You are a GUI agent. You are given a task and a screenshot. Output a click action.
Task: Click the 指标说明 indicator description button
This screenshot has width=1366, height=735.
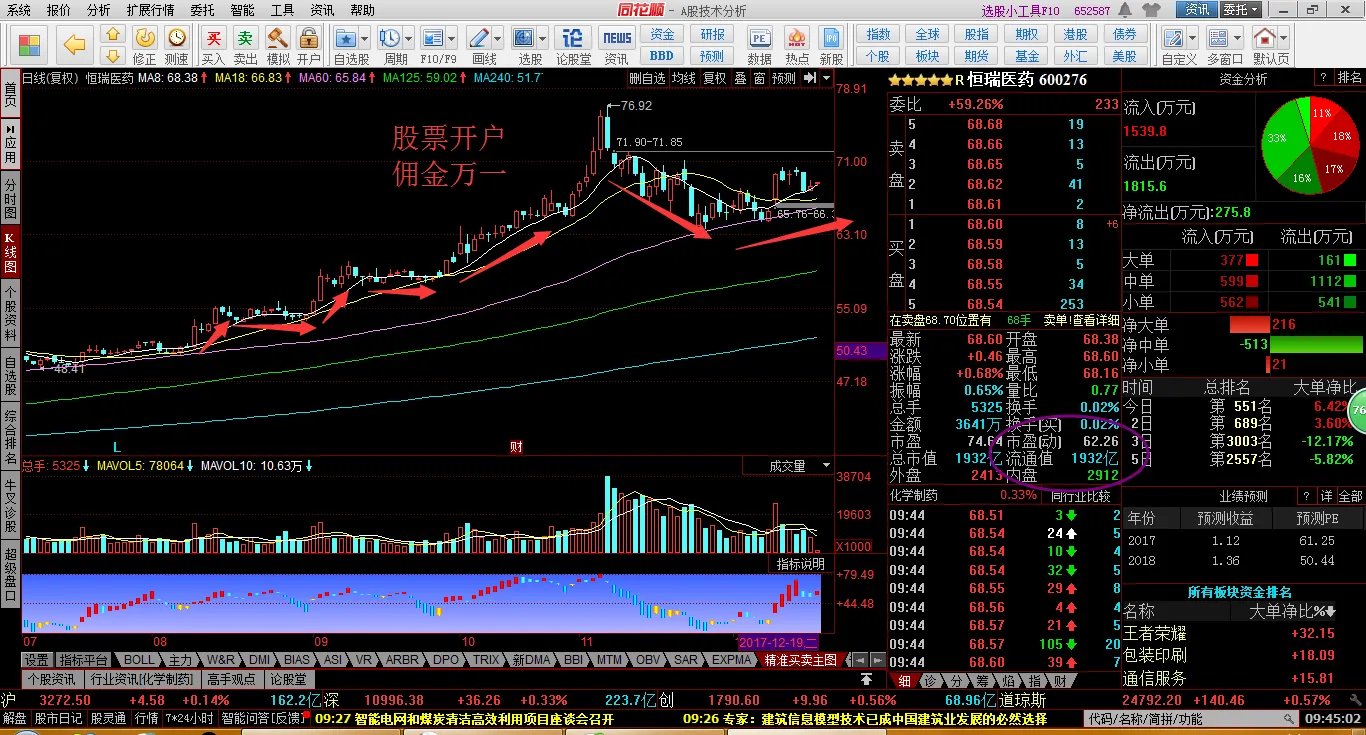801,564
